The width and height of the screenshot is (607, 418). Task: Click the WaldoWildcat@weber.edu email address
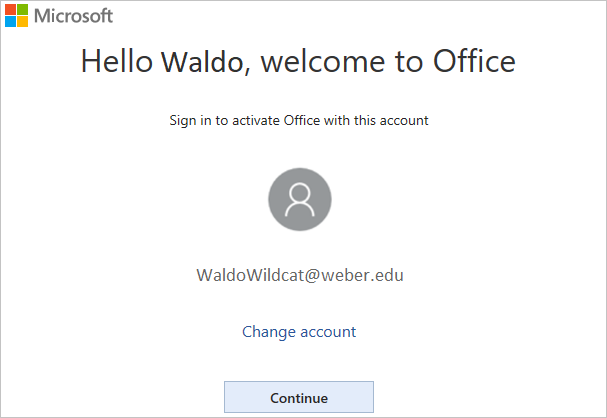point(299,275)
